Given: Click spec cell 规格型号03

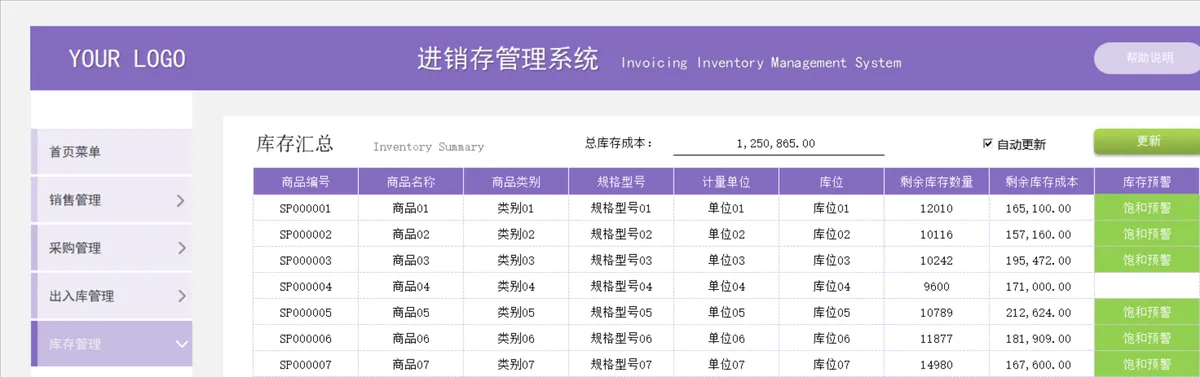Looking at the screenshot, I should pos(621,260).
